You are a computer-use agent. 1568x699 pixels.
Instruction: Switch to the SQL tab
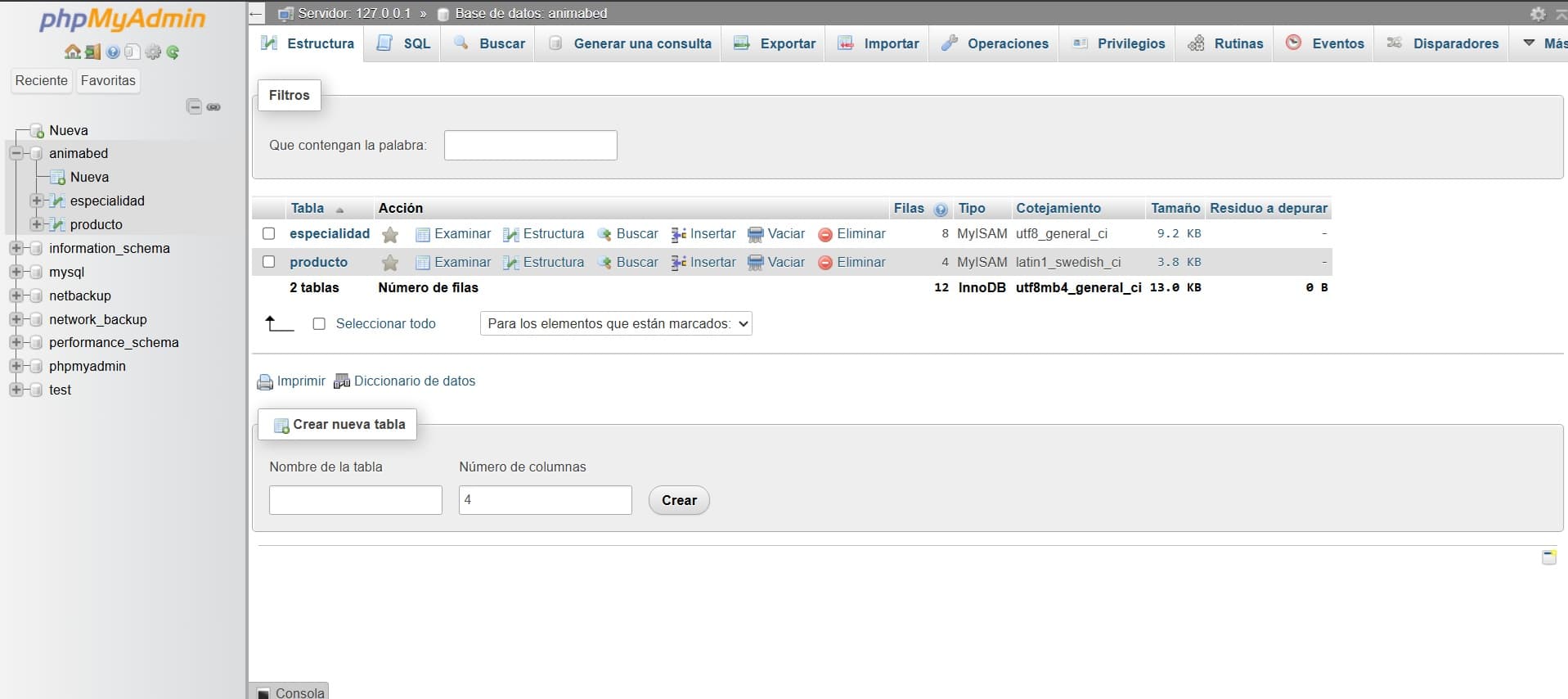(403, 43)
